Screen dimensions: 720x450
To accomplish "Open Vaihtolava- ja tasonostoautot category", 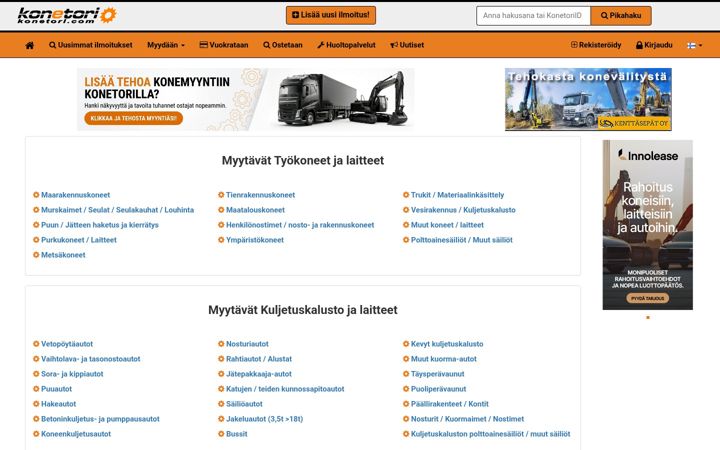I will tap(90, 359).
